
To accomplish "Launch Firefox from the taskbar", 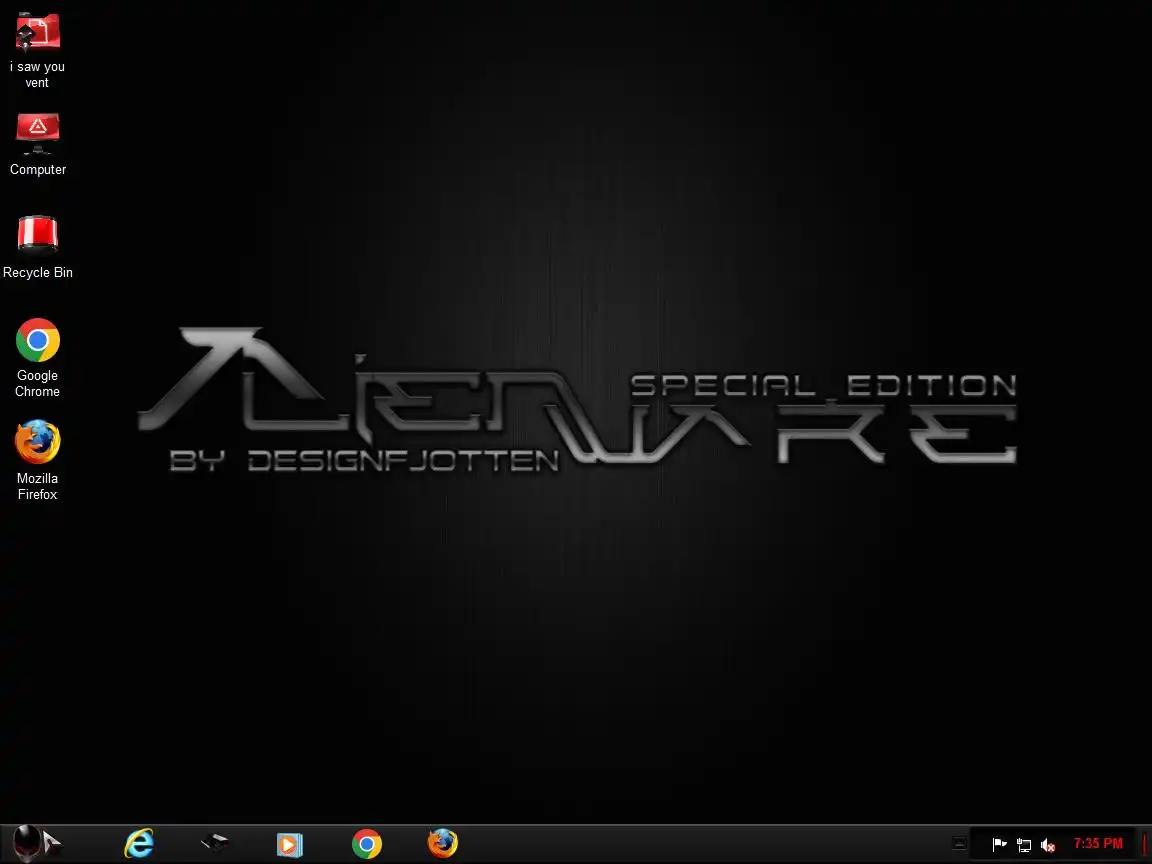I will click(x=443, y=843).
